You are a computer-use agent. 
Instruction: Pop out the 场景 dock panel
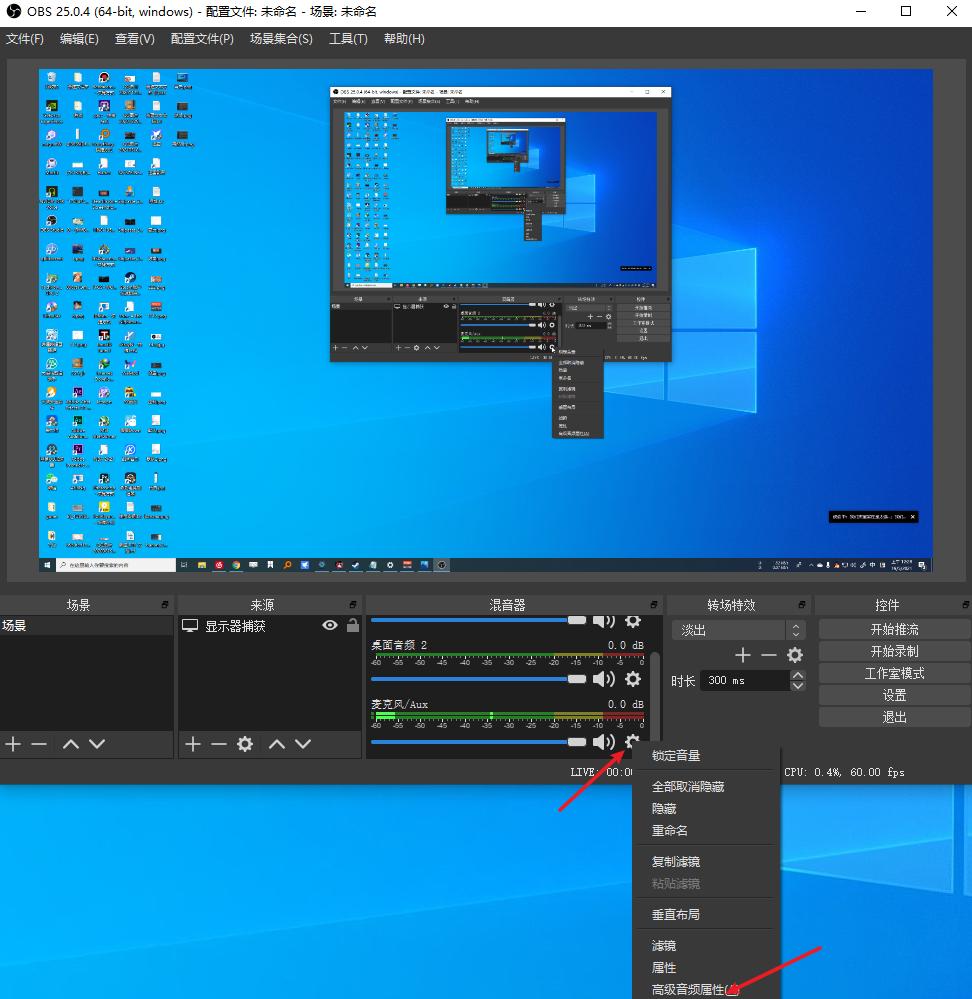pos(165,604)
